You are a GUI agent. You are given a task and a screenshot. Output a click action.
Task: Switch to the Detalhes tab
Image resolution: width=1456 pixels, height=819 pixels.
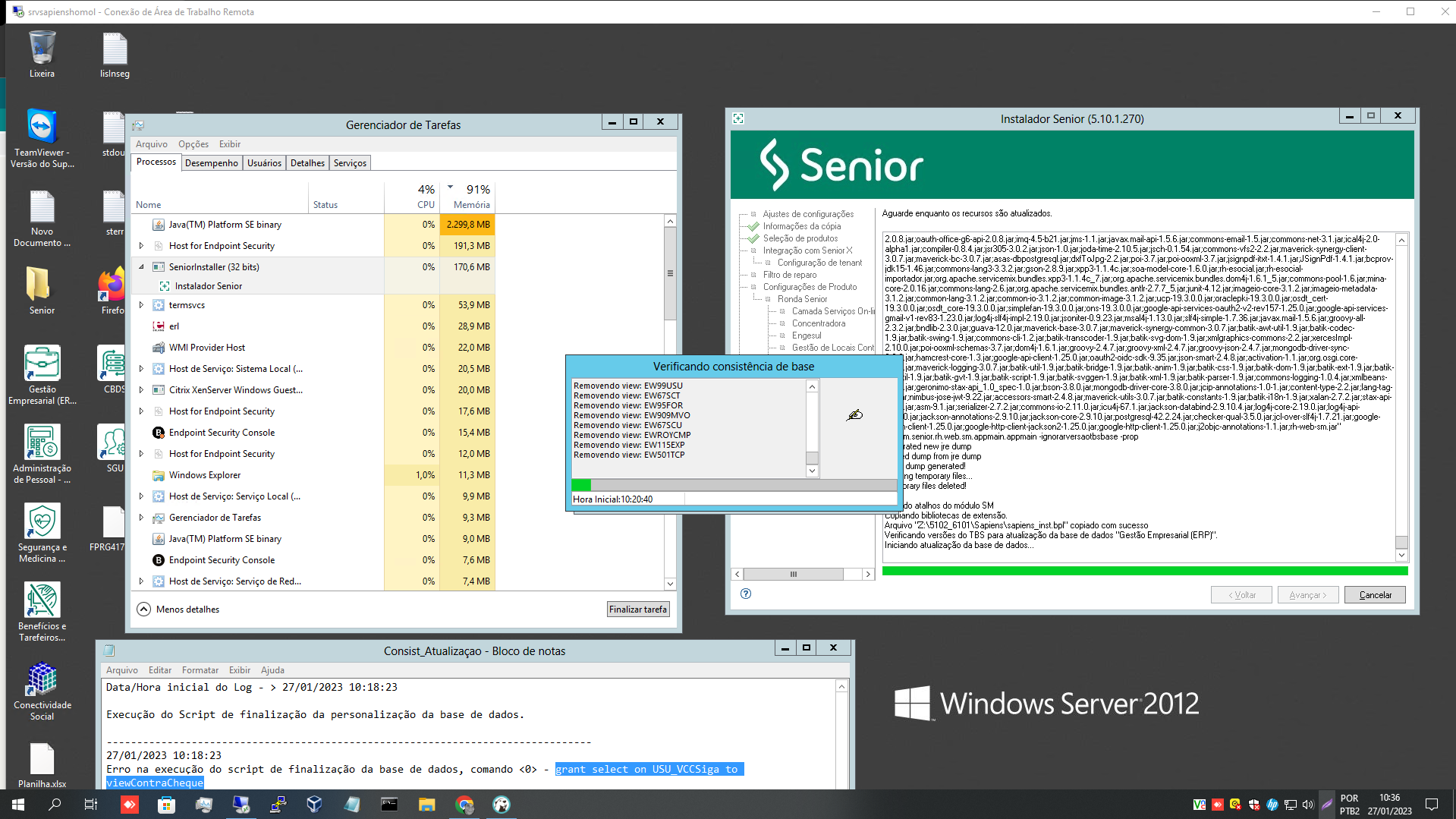[307, 163]
